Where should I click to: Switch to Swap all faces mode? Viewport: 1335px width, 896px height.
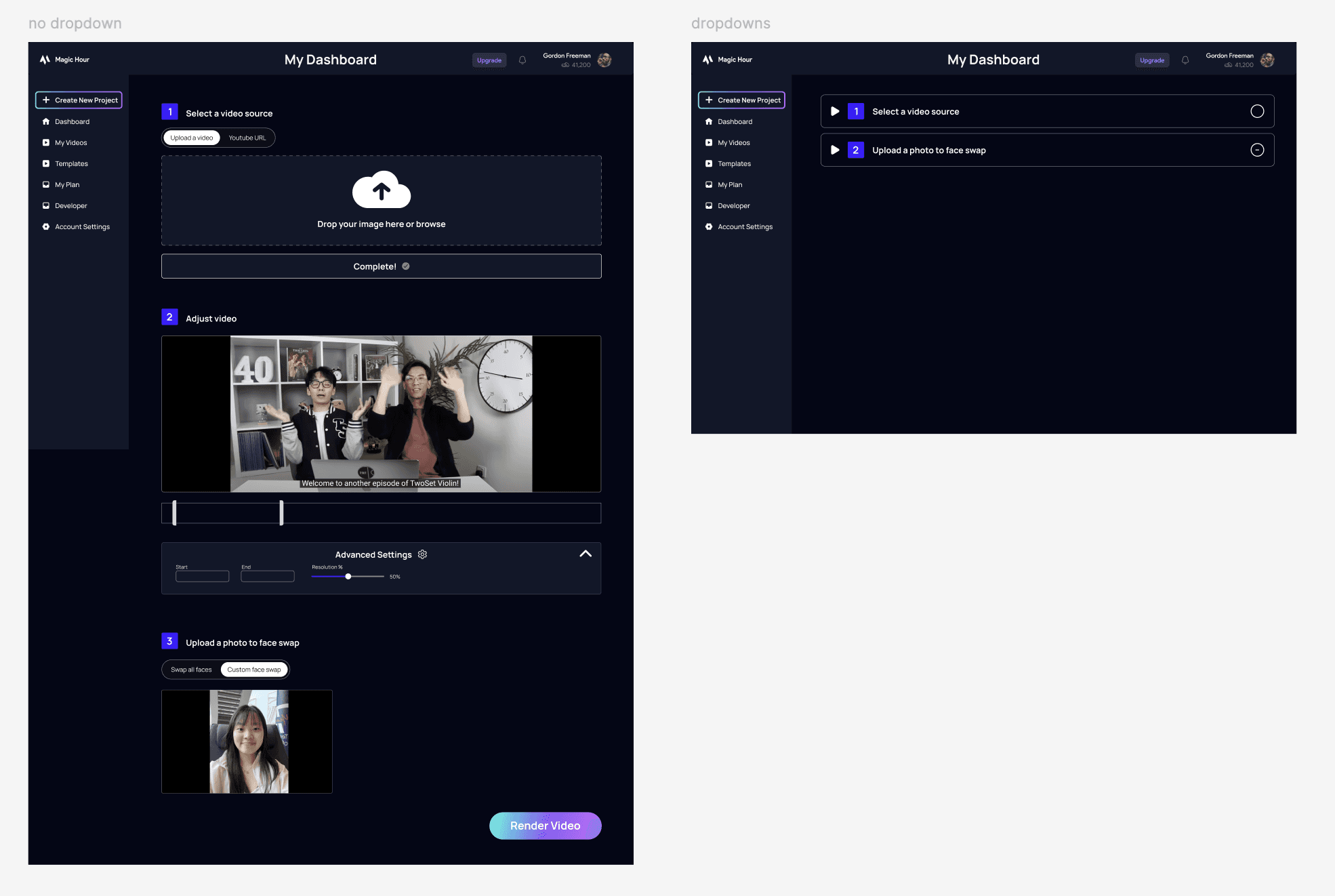click(x=191, y=670)
